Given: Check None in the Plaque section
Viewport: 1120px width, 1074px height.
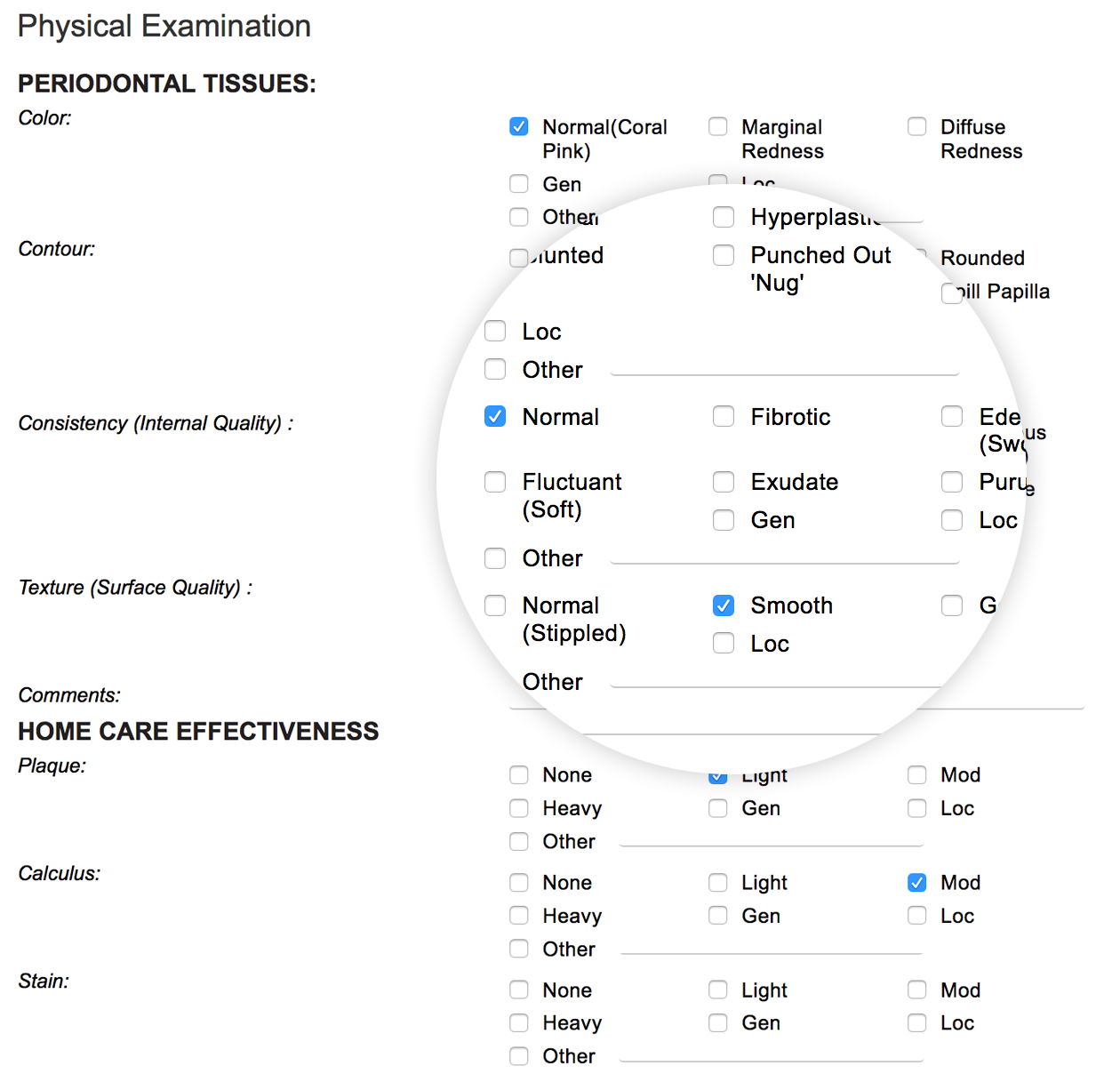Looking at the screenshot, I should coord(519,775).
